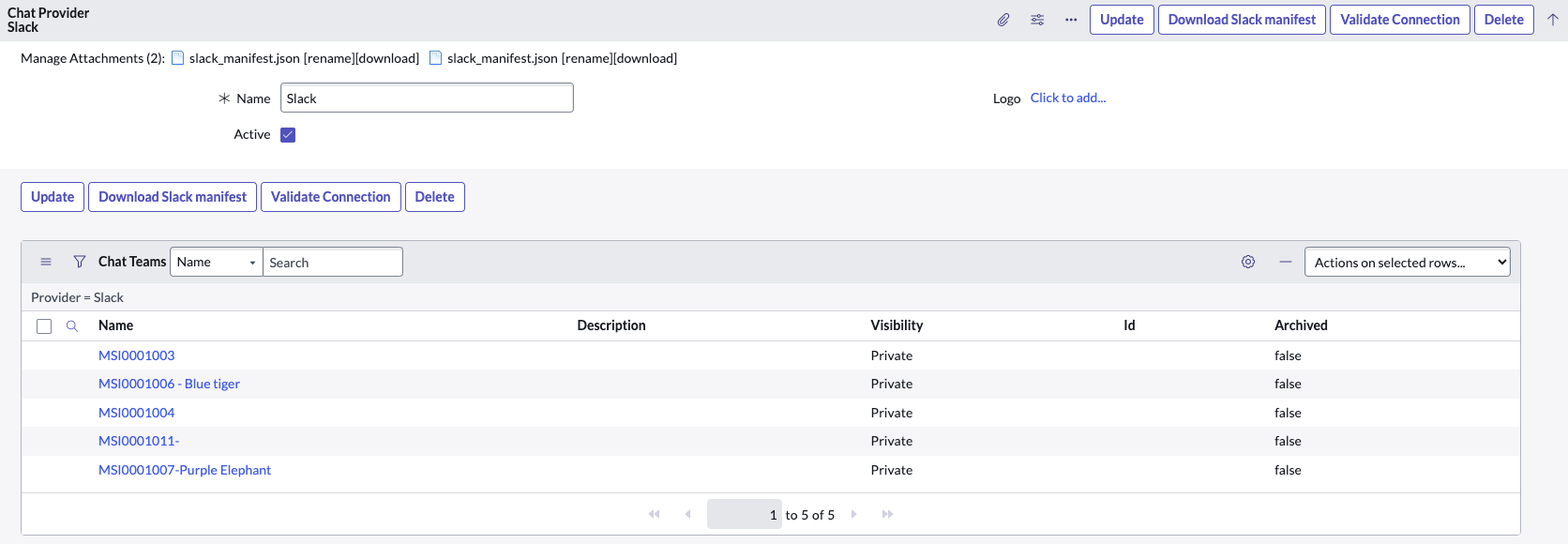The width and height of the screenshot is (1568, 544).
Task: Click the up arrow record navigation icon
Action: point(1553,20)
